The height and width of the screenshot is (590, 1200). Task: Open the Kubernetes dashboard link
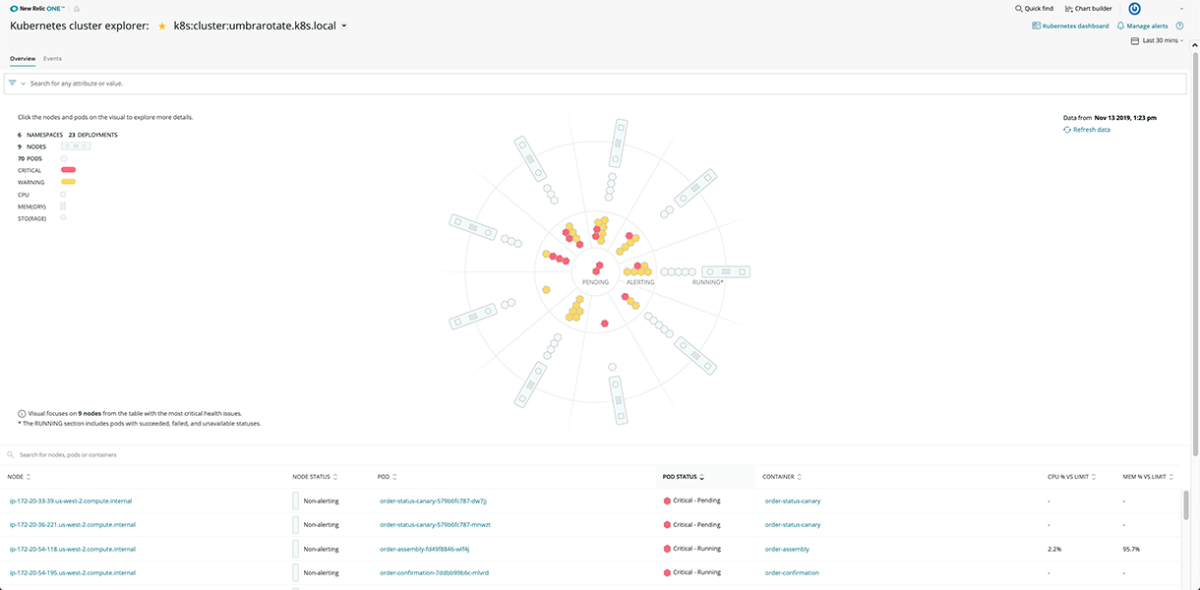(x=1071, y=25)
